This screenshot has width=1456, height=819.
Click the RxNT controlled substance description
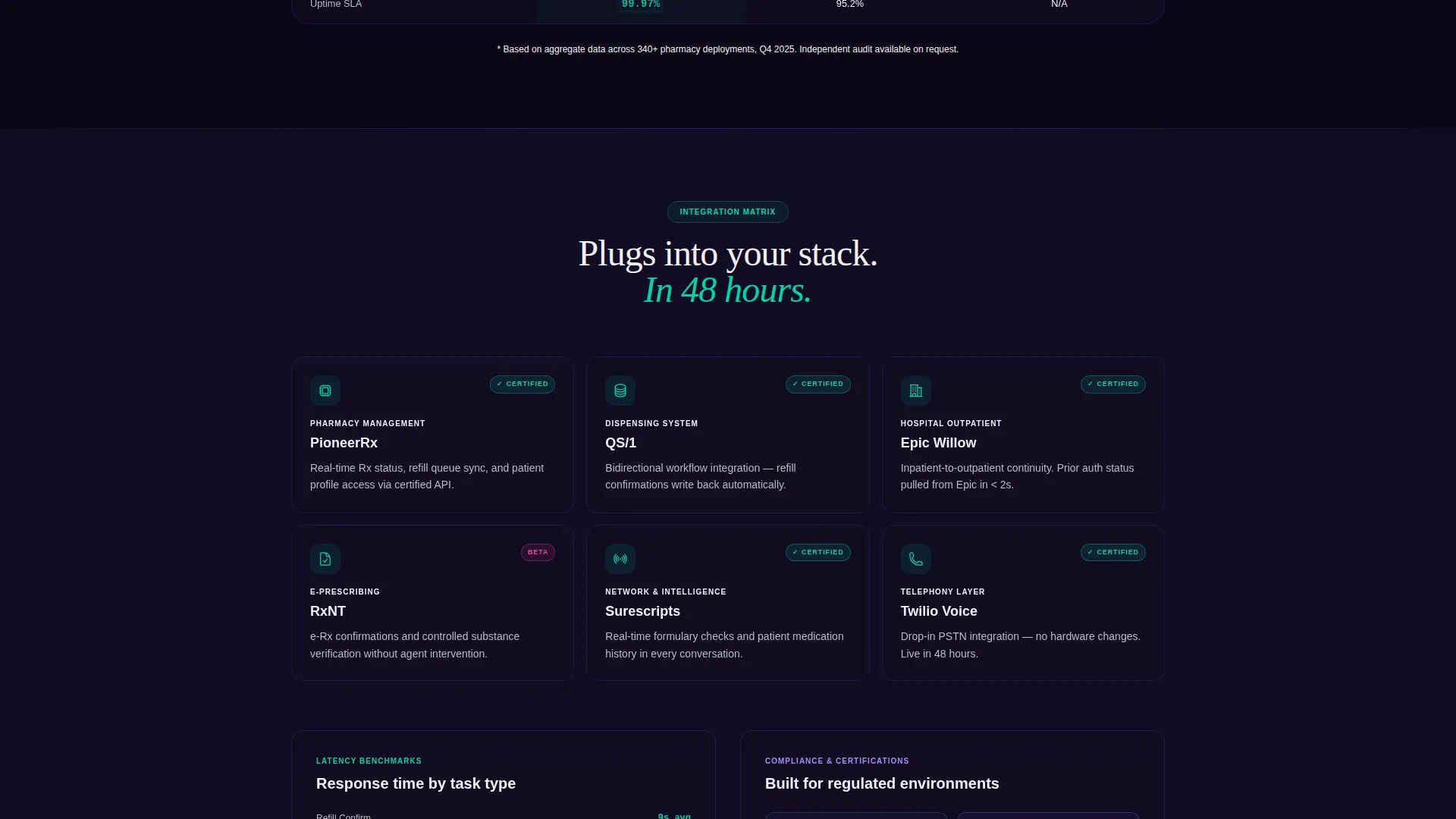pos(415,645)
